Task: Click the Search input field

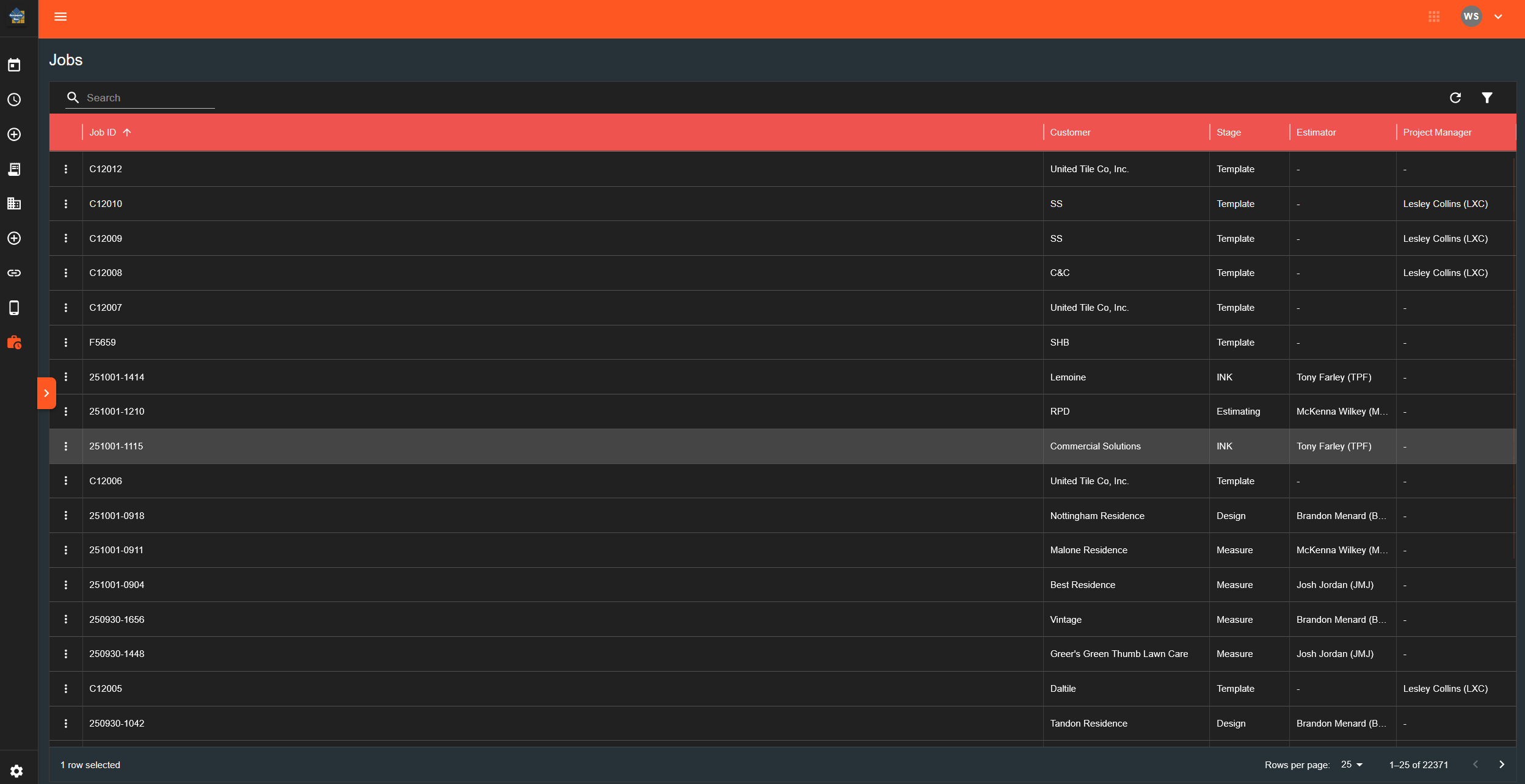Action: 147,98
